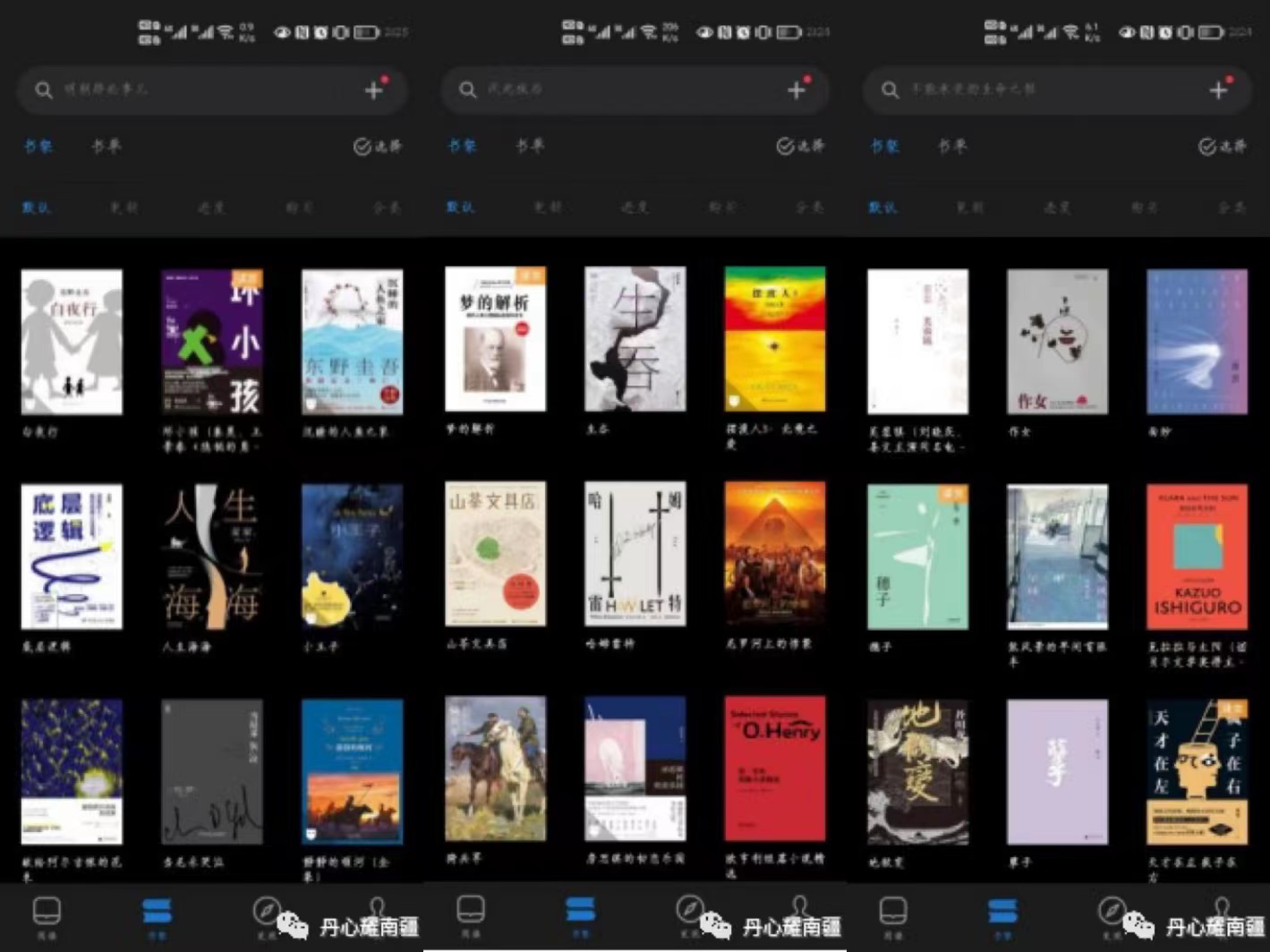Open the book titled 白夜行
Viewport: 1270px width, 952px height.
coord(72,342)
